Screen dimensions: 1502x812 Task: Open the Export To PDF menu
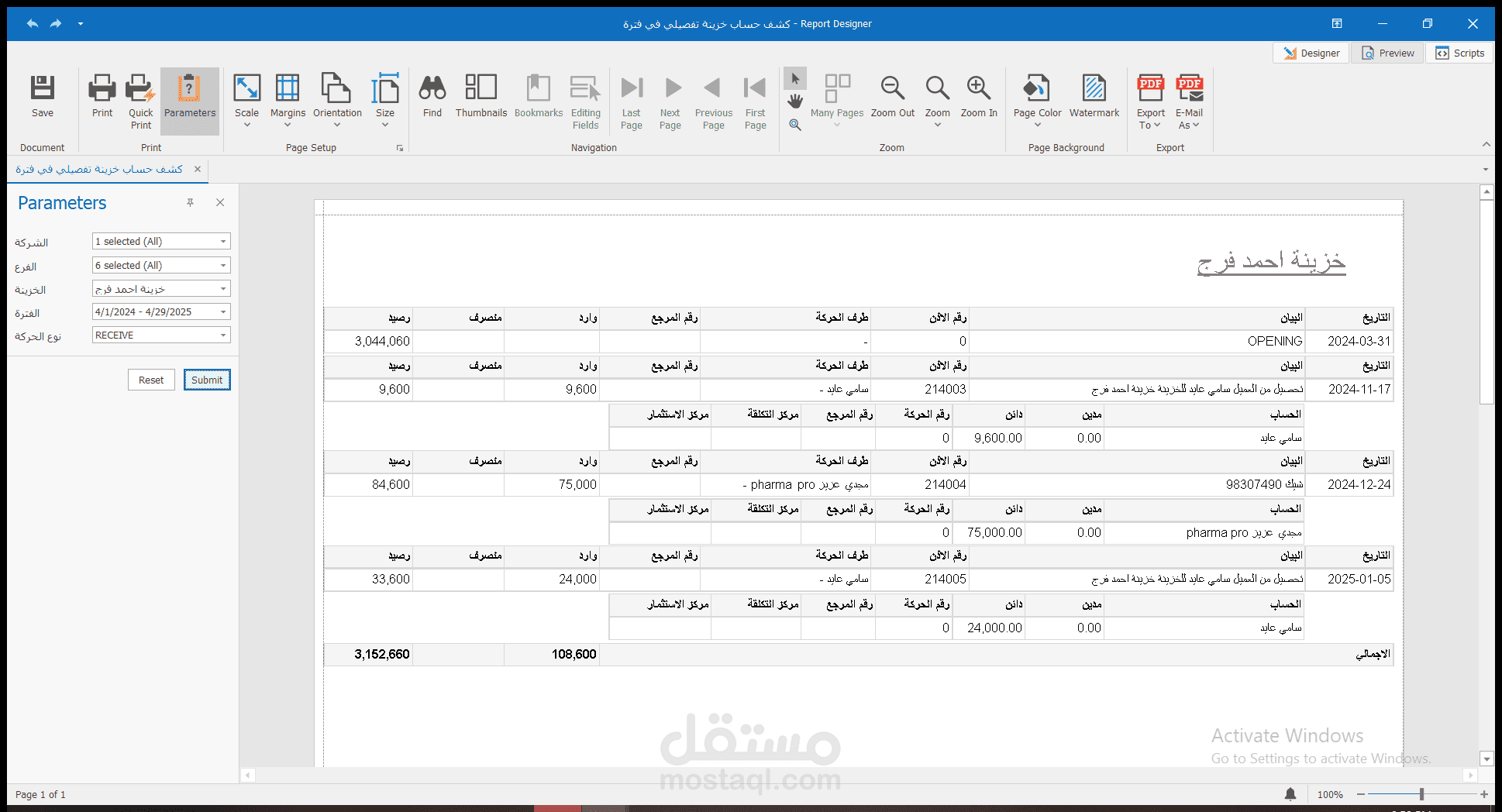pos(1151,101)
